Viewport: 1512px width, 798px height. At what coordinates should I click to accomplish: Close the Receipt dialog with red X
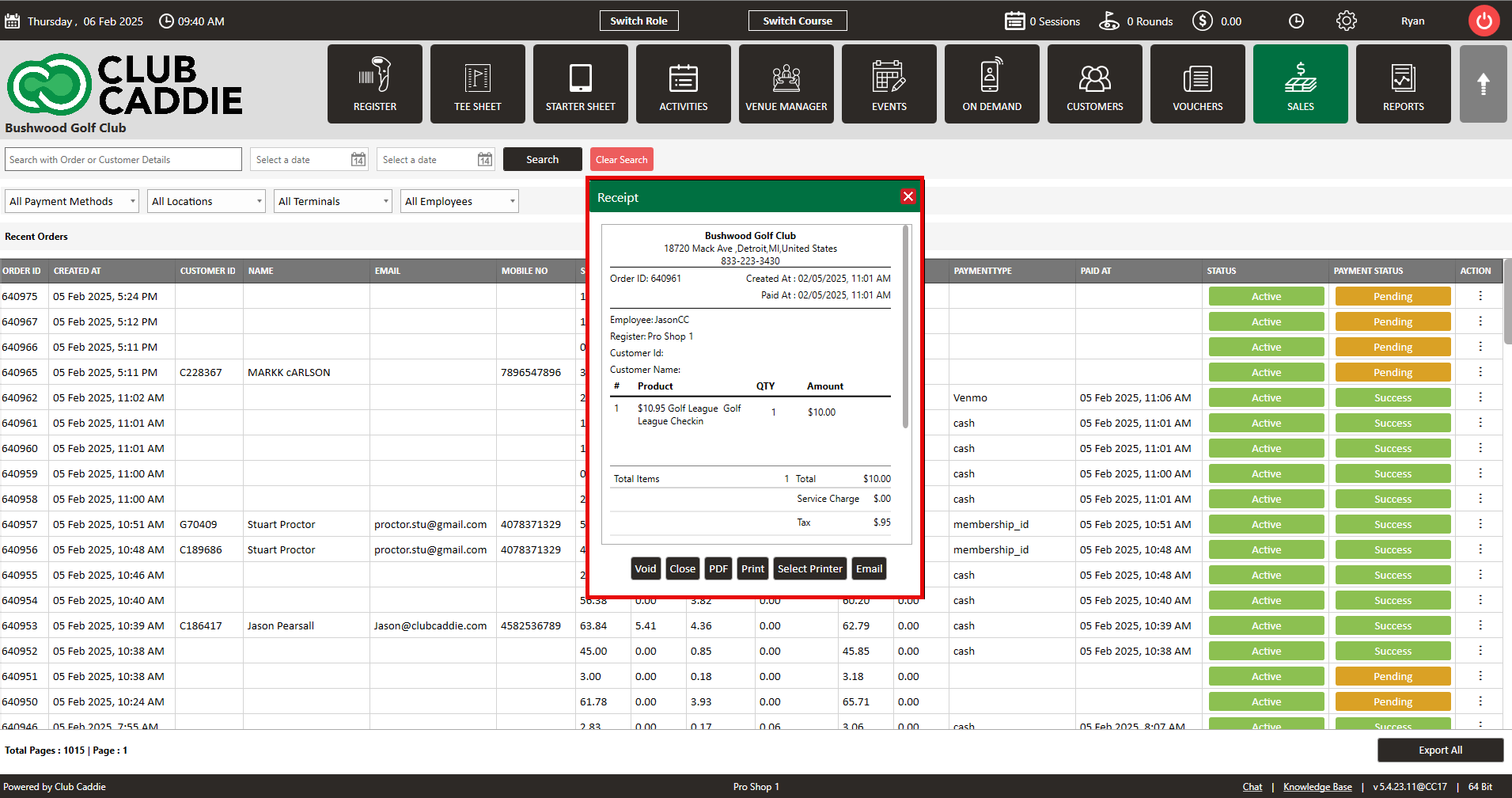point(908,196)
